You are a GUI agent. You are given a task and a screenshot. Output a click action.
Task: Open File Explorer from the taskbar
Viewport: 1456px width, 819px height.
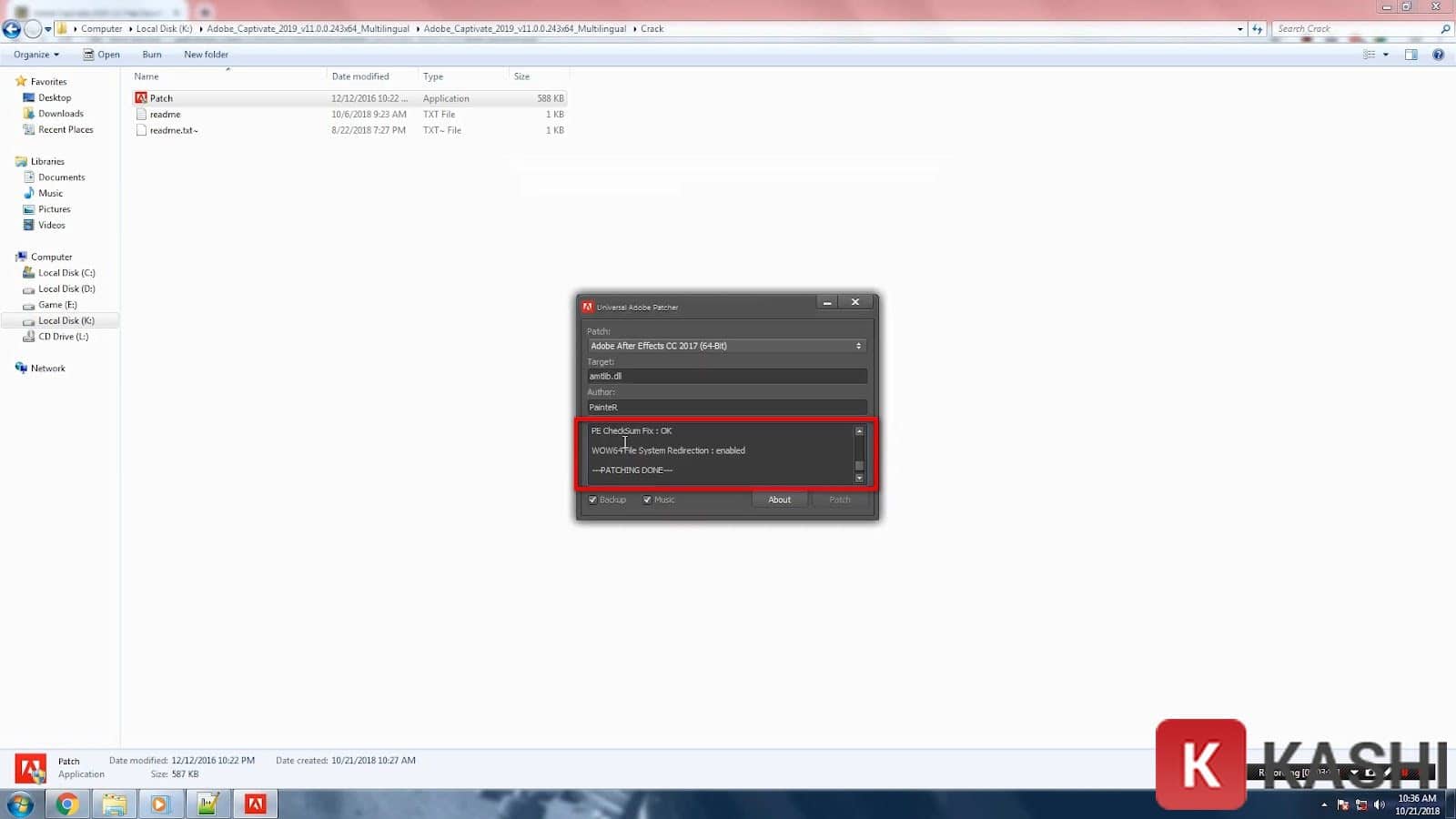(114, 804)
